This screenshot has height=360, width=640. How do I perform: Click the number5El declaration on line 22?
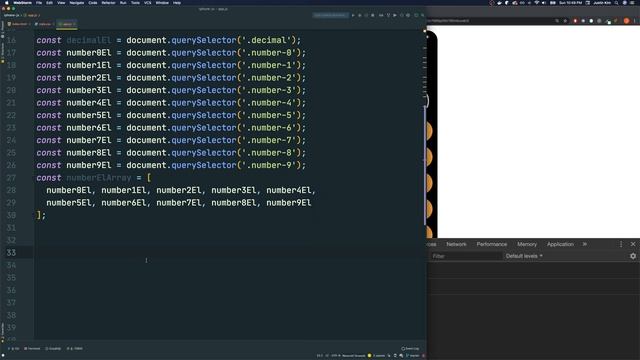[x=89, y=116]
